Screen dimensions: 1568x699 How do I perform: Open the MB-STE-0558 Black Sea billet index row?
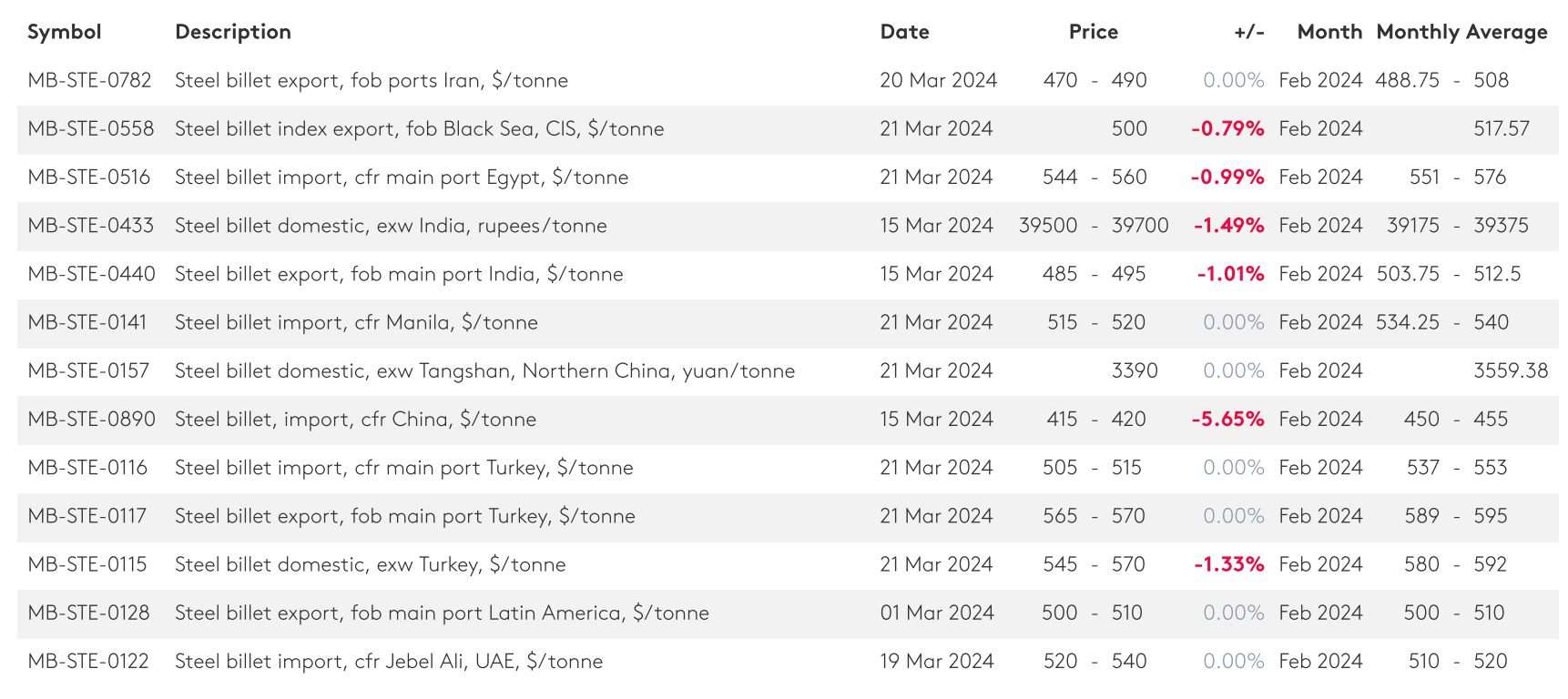[x=788, y=129]
